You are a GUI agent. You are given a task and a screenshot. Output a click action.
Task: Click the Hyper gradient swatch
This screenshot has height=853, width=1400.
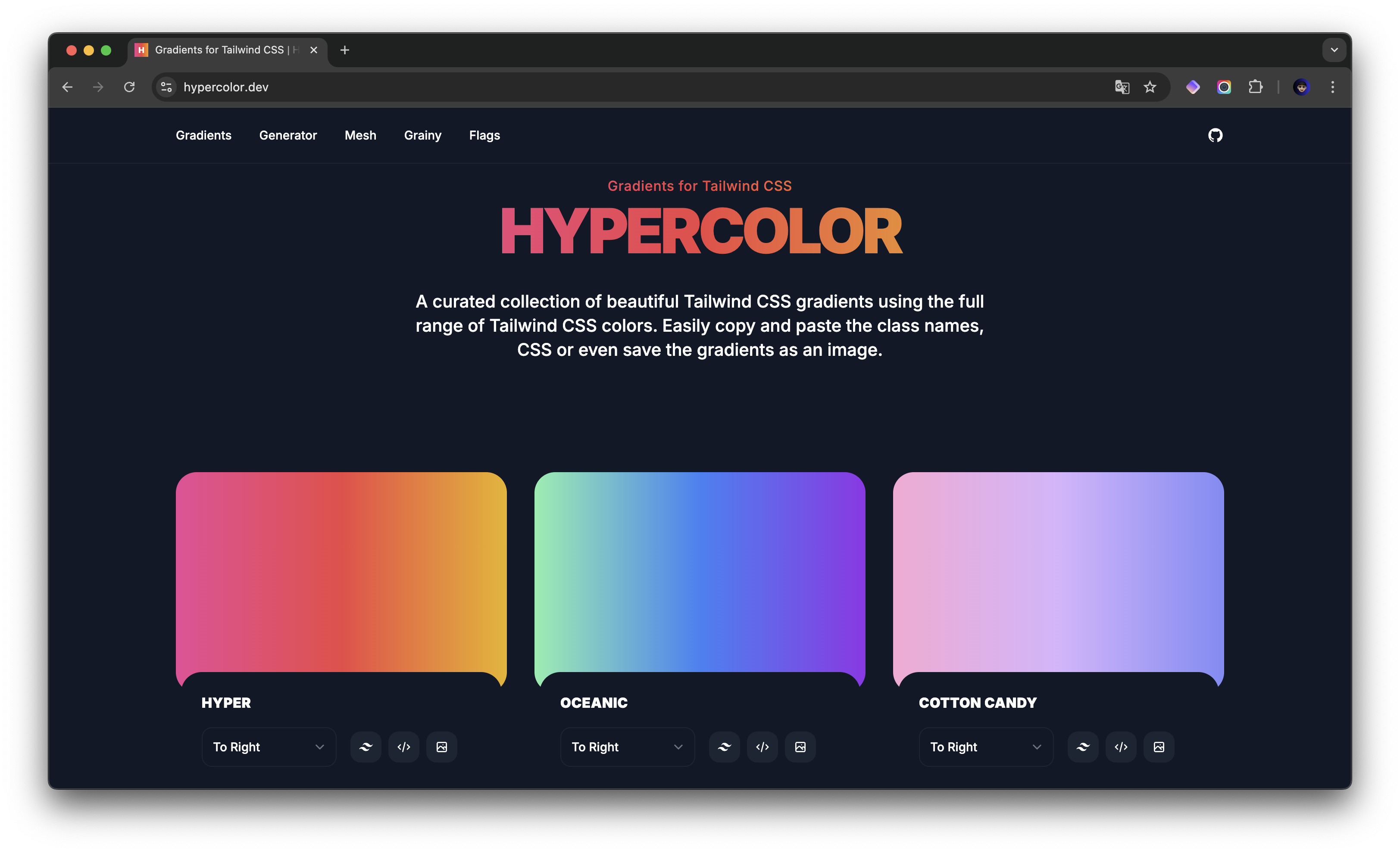tap(341, 572)
